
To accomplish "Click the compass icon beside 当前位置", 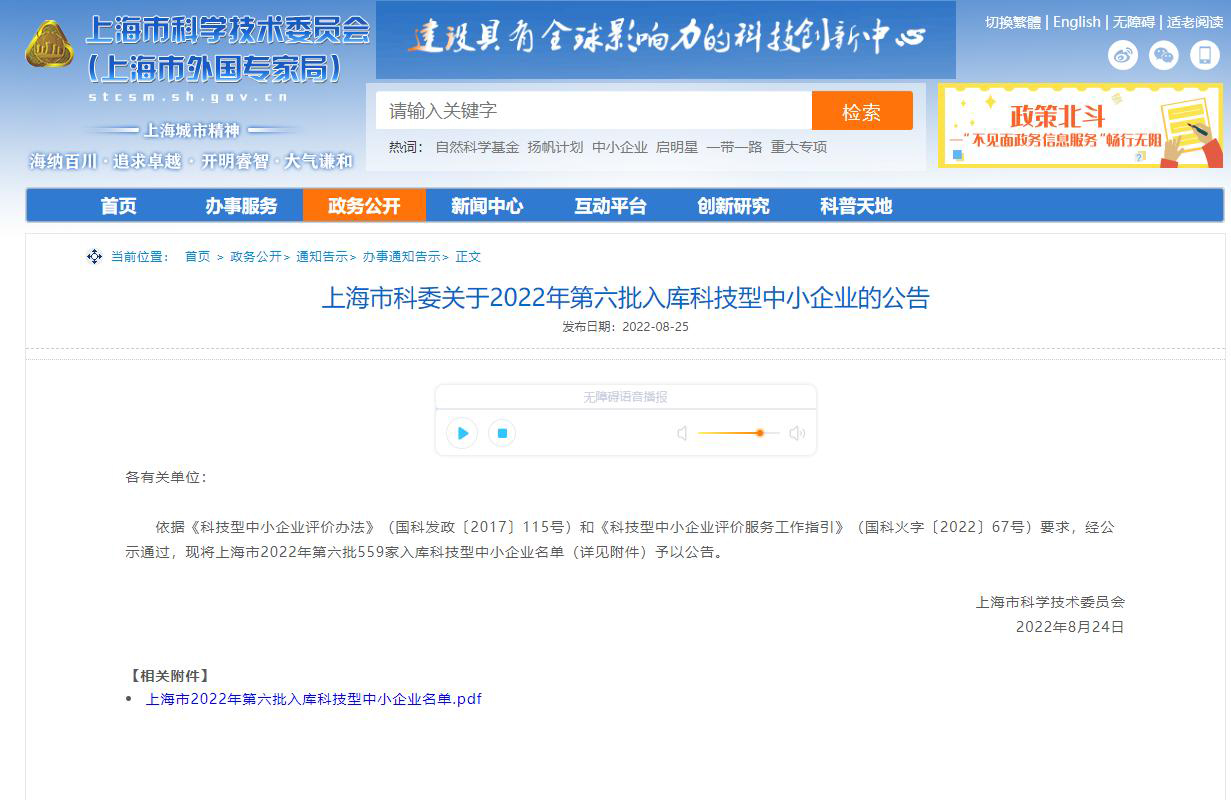I will (x=93, y=256).
